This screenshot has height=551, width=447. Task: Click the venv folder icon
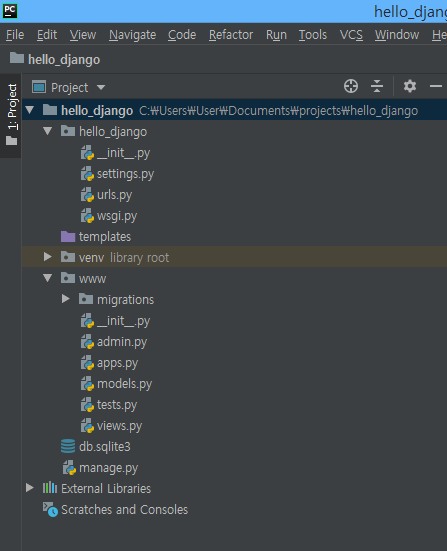[x=68, y=257]
